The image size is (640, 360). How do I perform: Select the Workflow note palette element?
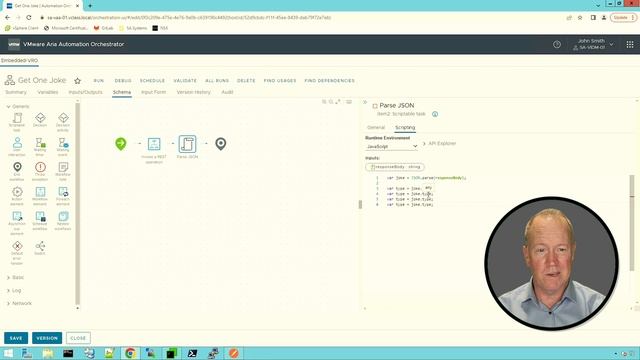63,171
